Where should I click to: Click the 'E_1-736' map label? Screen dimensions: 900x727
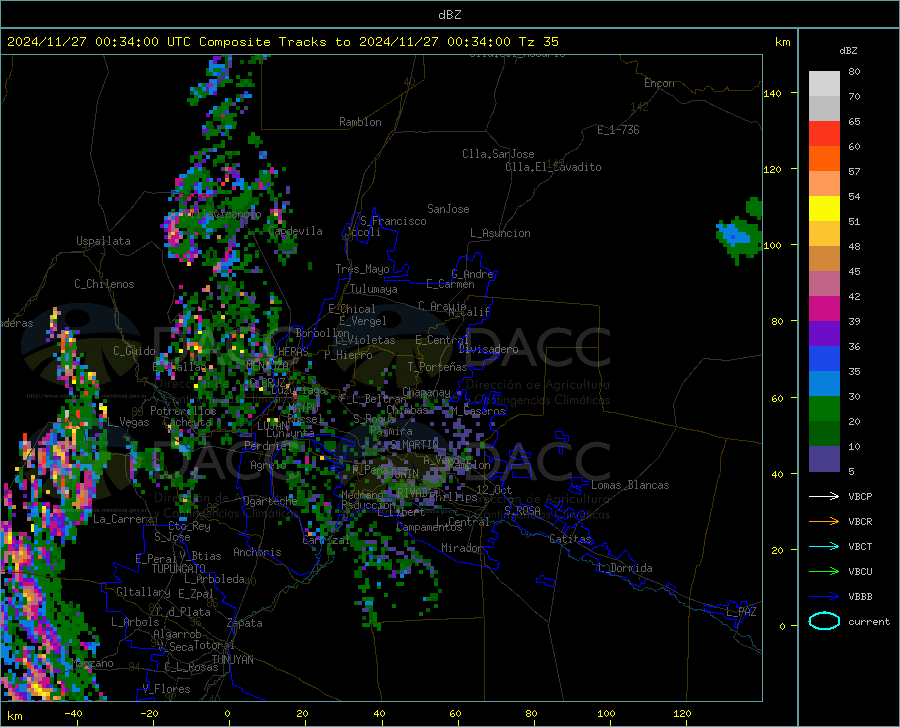(618, 130)
